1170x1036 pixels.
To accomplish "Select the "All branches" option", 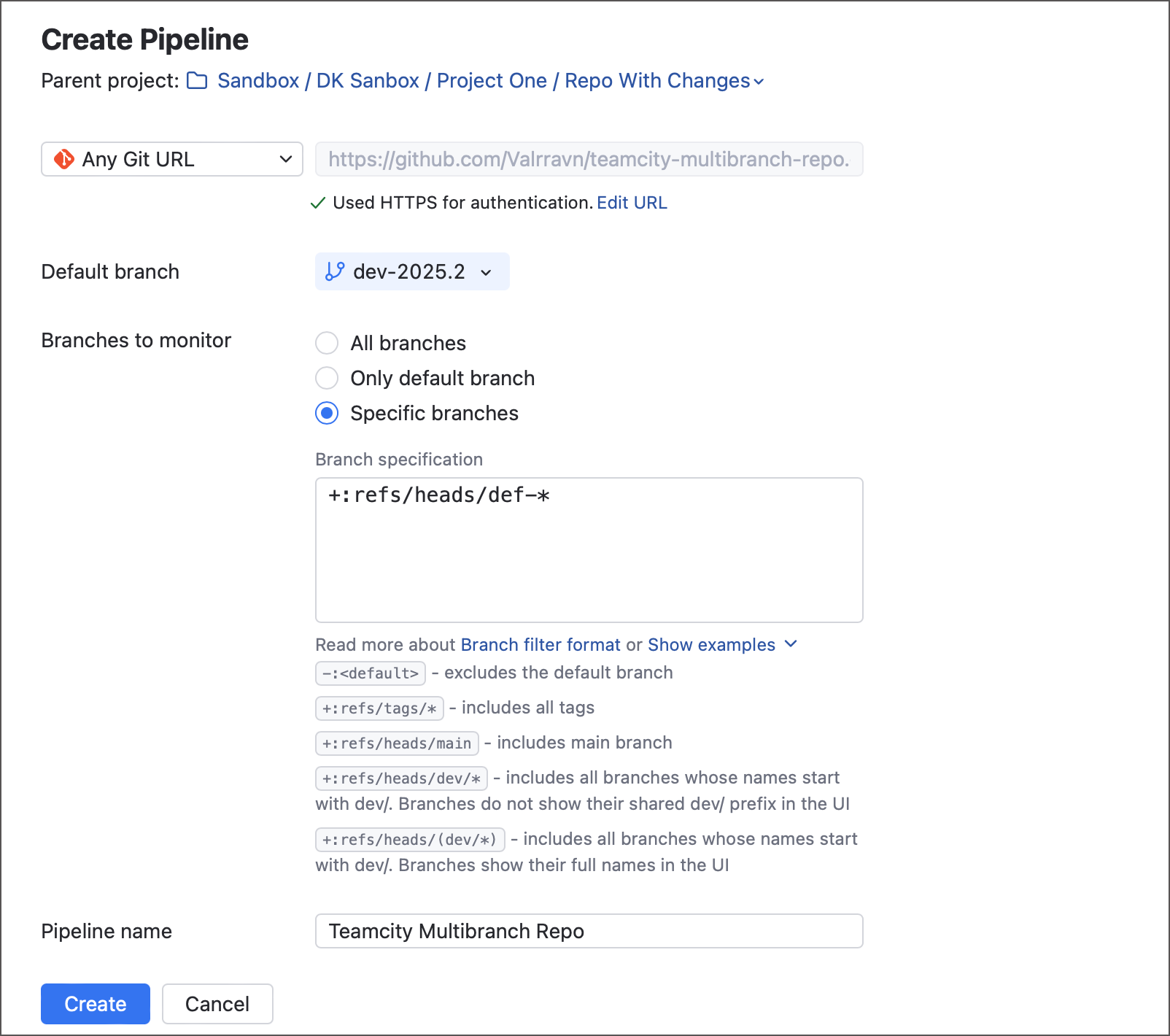I will pyautogui.click(x=327, y=343).
